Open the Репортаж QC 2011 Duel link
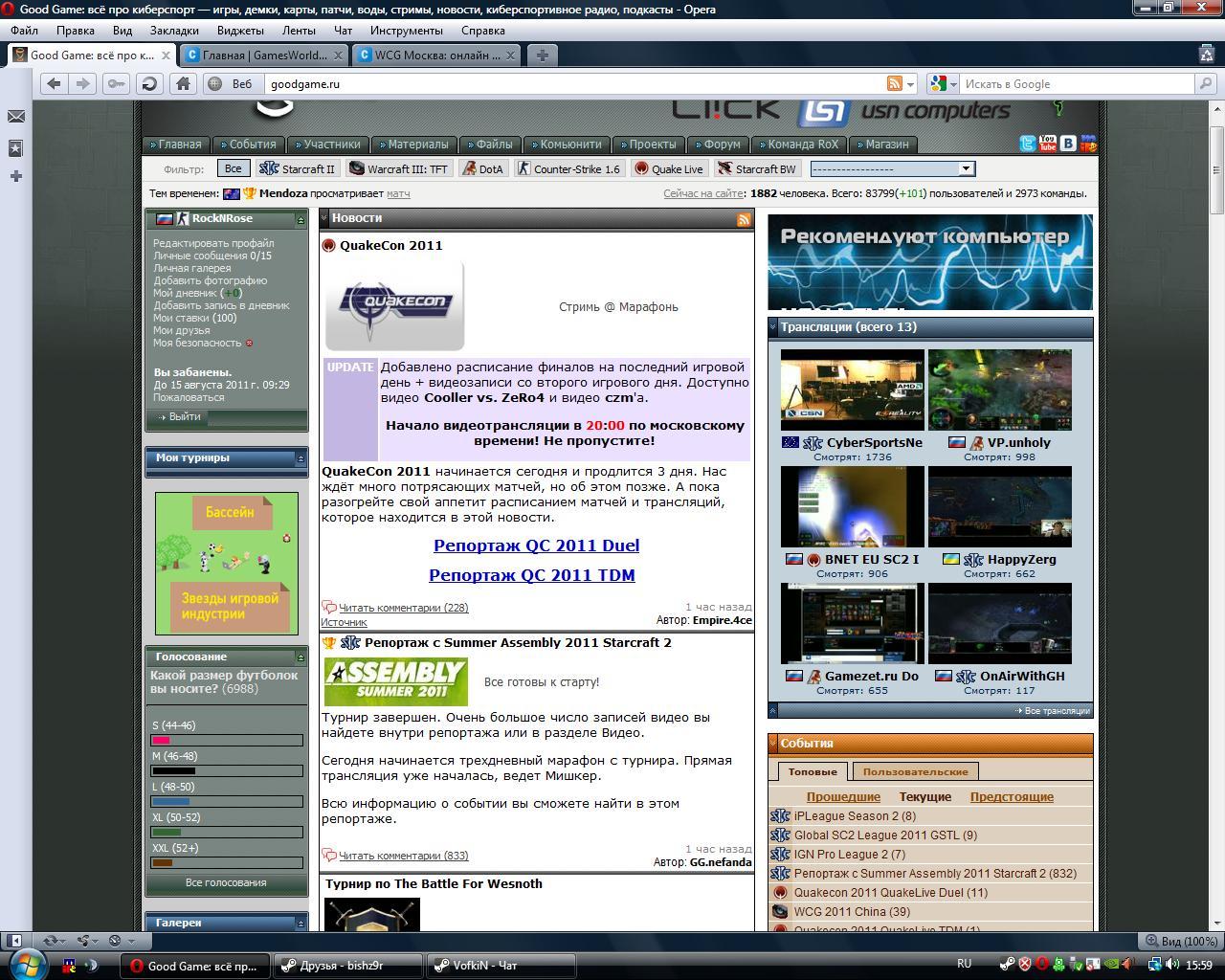 (536, 546)
